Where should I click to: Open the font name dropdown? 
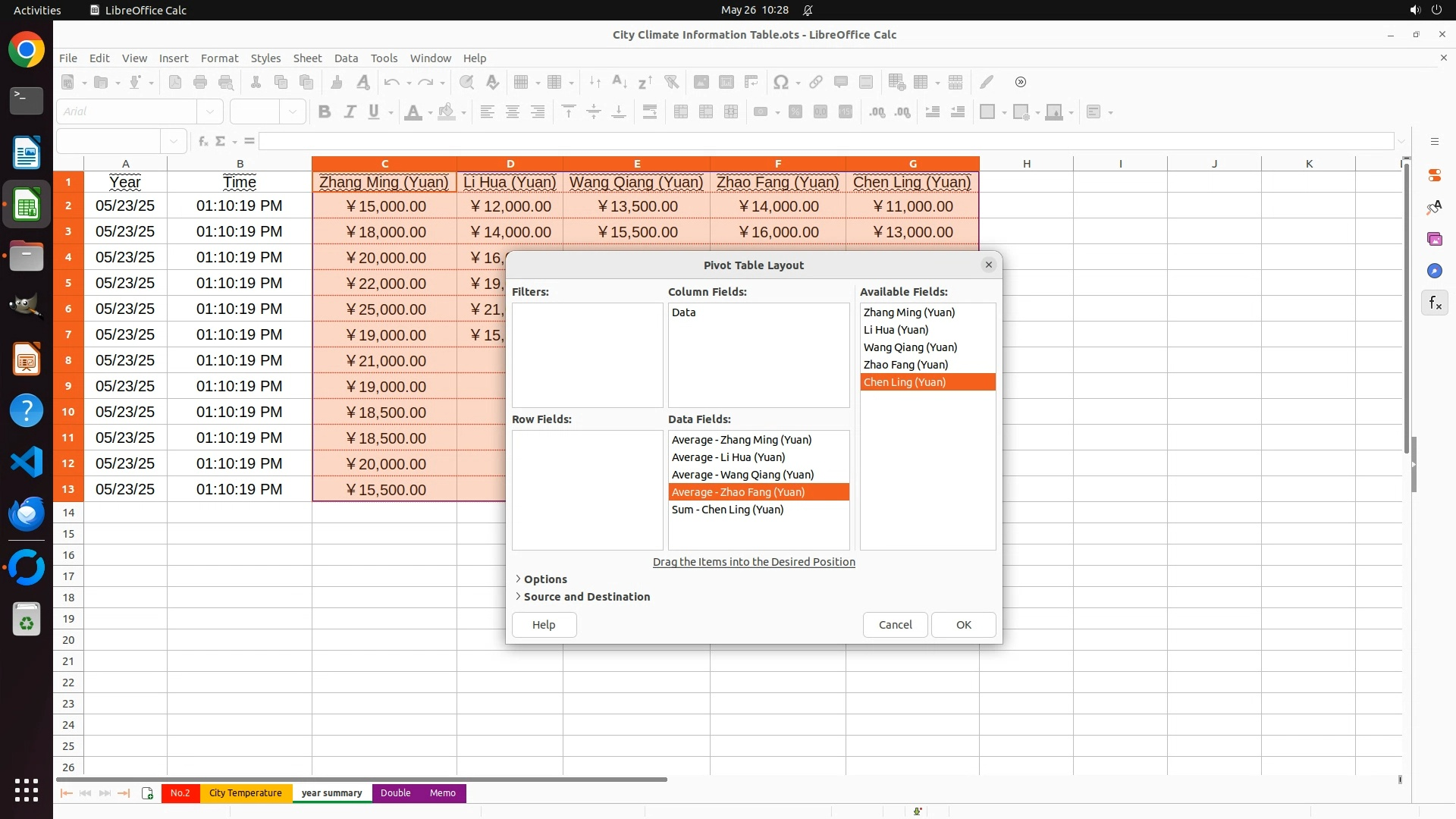210,112
